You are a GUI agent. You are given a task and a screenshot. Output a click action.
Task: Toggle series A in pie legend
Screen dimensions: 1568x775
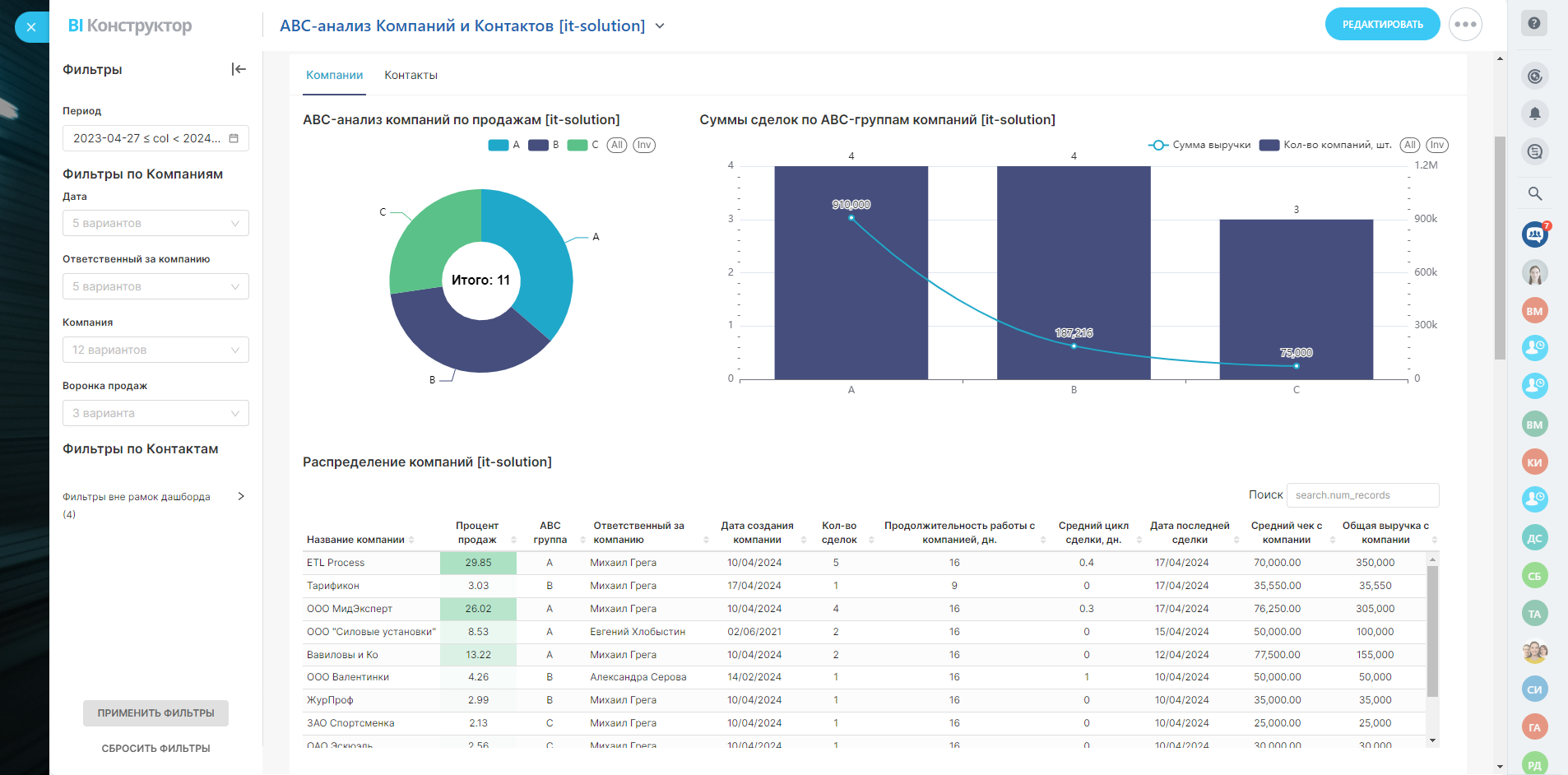coord(503,145)
